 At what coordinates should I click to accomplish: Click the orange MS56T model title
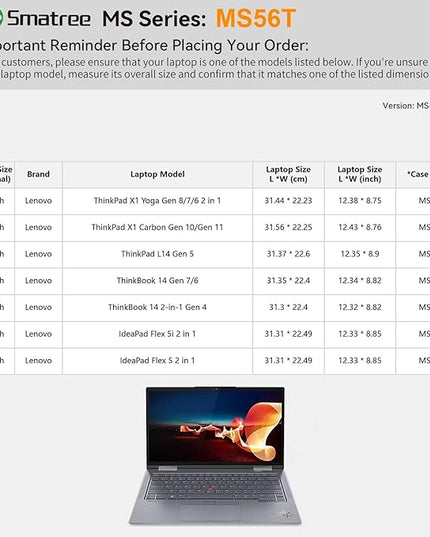click(x=255, y=18)
